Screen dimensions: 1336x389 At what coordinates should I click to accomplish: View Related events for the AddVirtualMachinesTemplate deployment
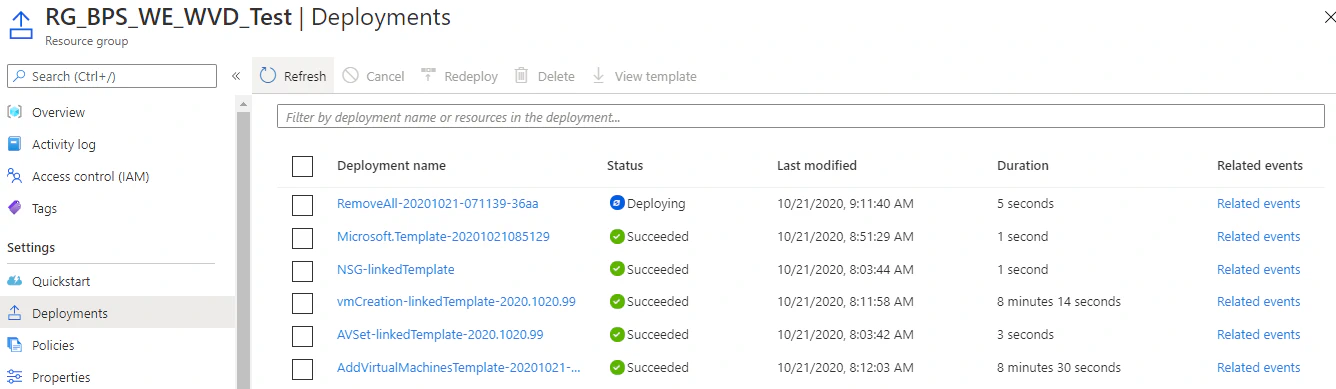click(x=1258, y=367)
